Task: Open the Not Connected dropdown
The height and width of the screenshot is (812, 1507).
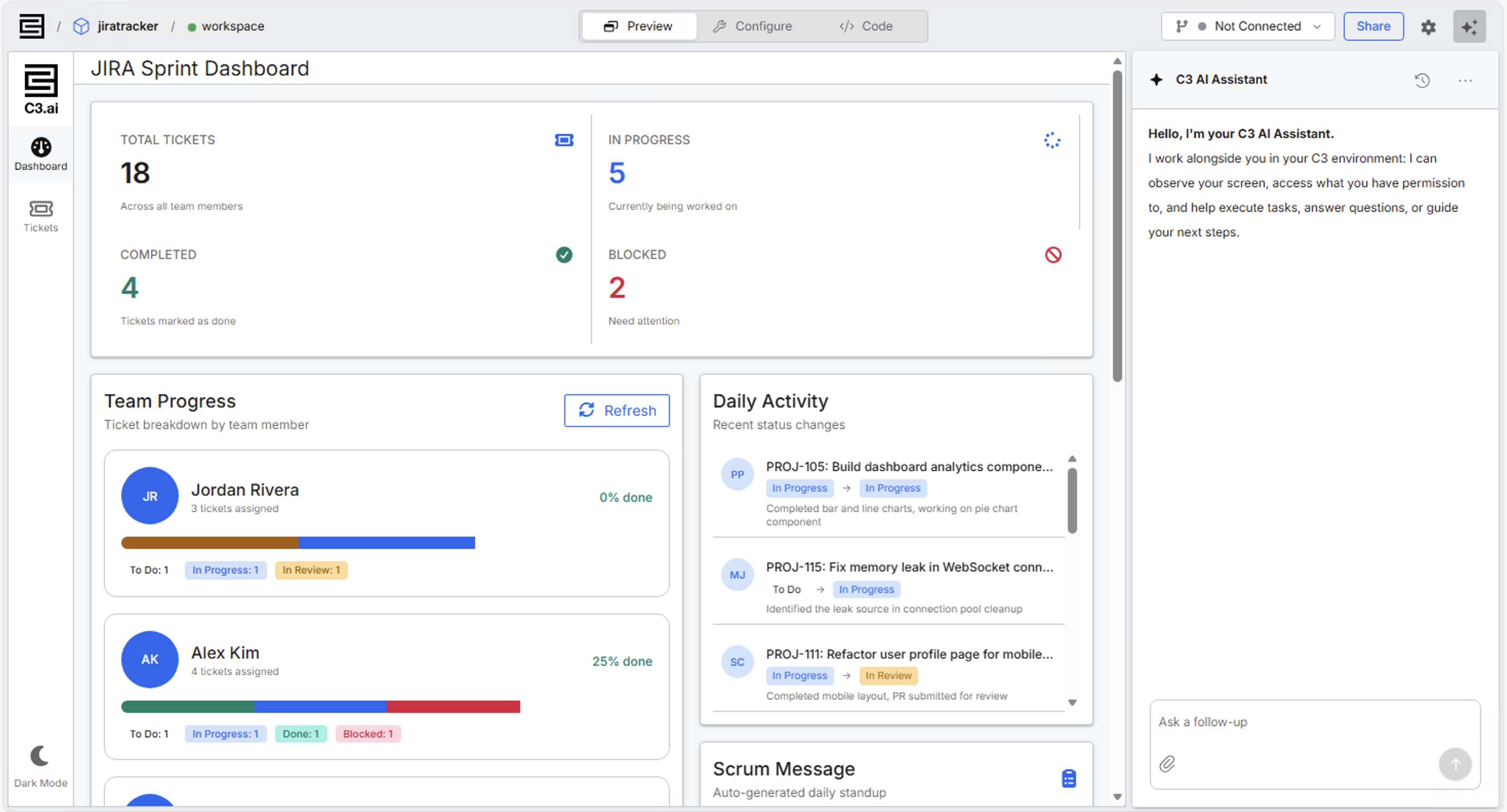Action: [1248, 26]
